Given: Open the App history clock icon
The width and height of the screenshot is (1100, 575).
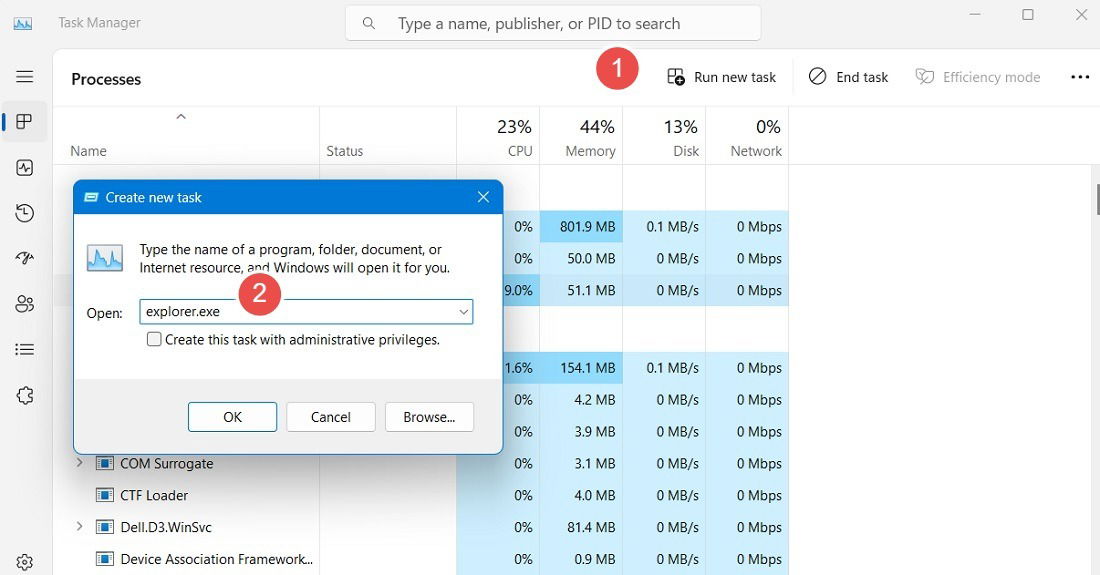Looking at the screenshot, I should [x=25, y=213].
